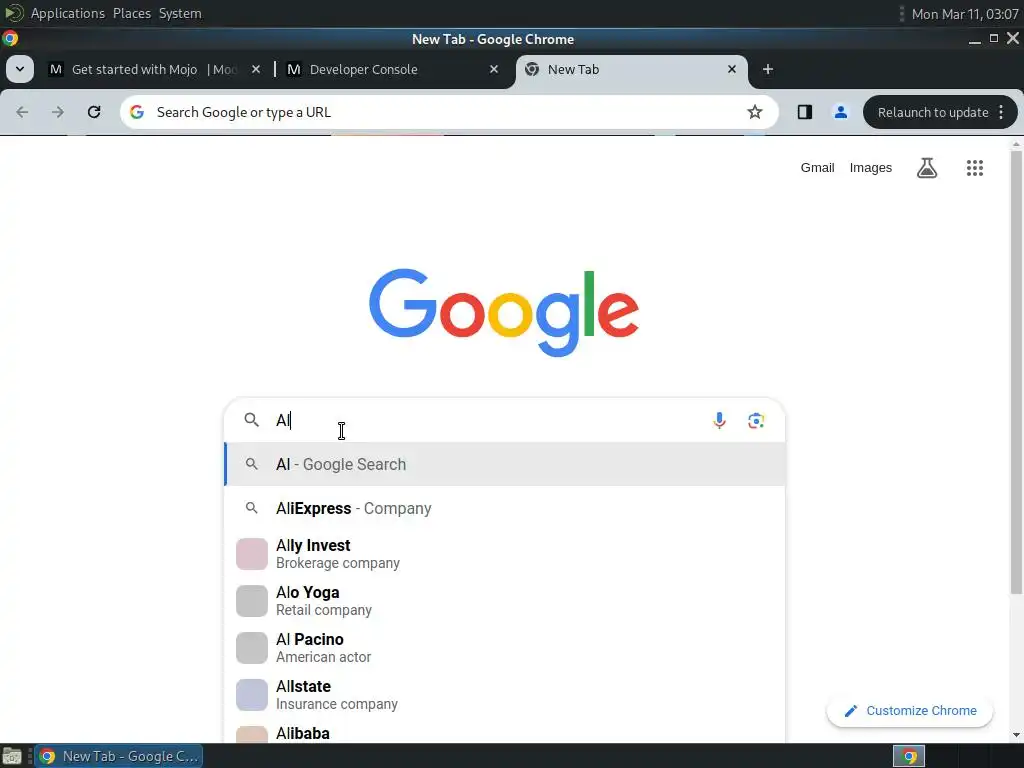Open the tab search dropdown

pos(20,69)
